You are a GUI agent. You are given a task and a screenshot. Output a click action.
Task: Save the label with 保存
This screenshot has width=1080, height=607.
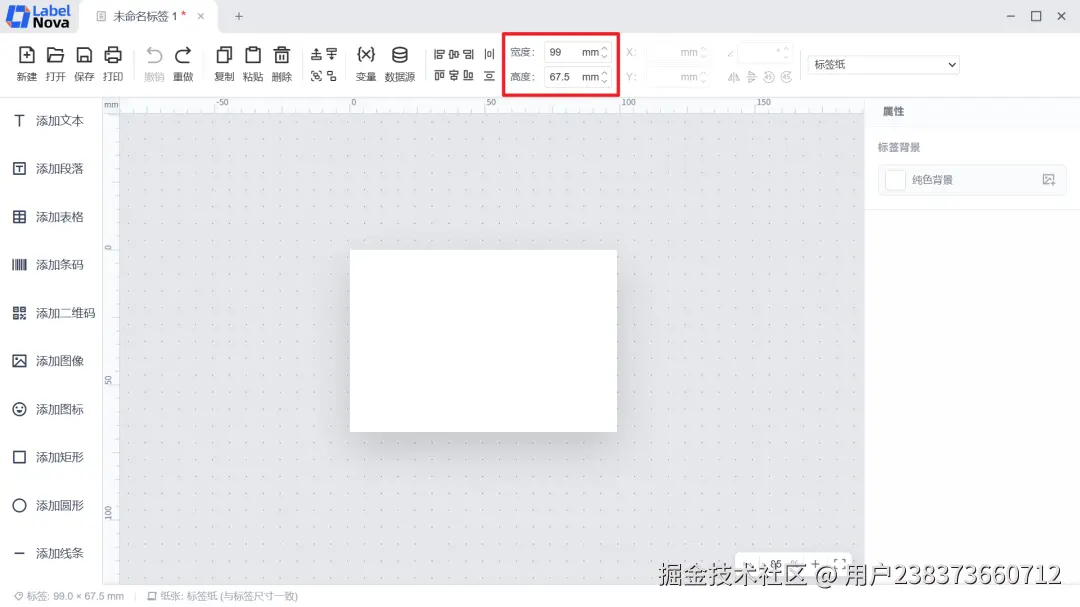pos(84,63)
